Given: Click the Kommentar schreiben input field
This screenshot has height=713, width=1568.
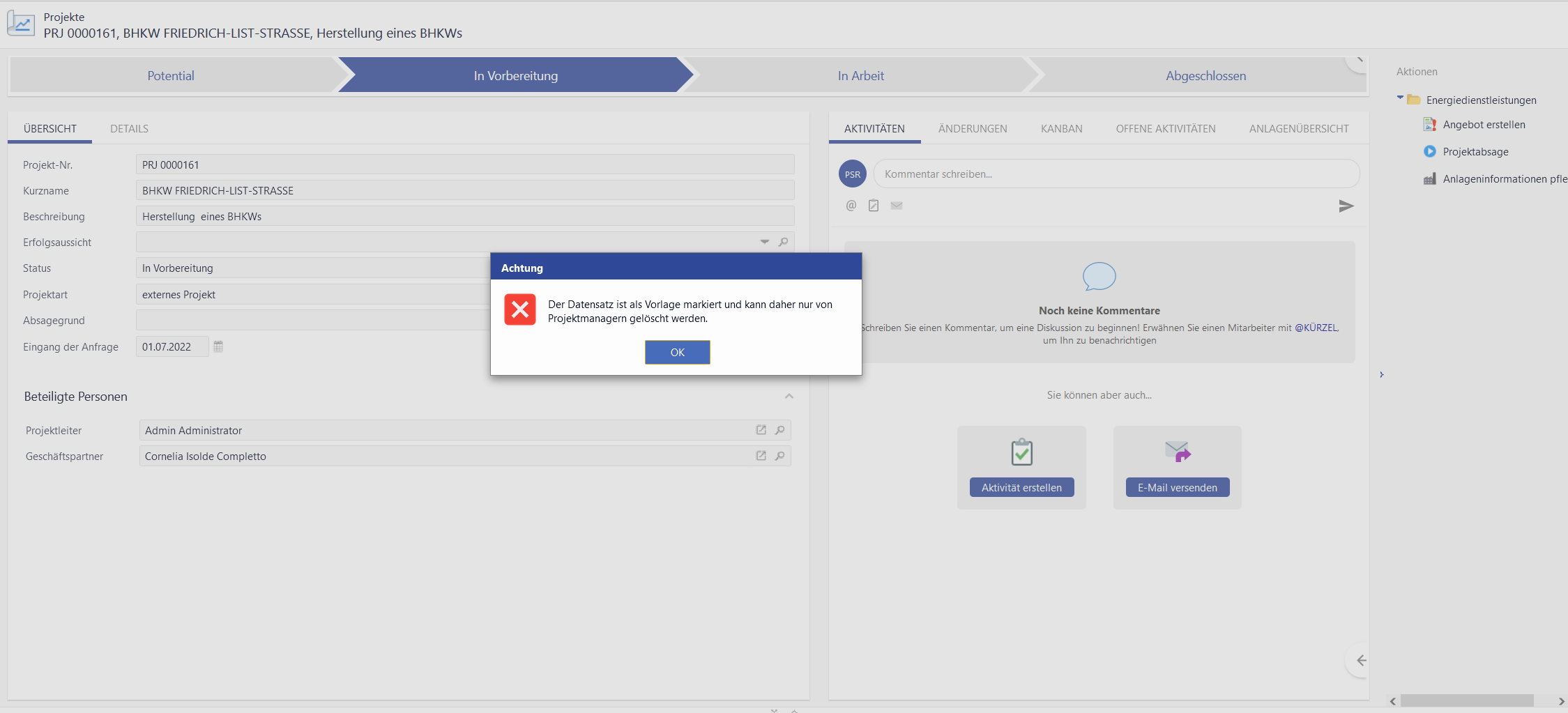Looking at the screenshot, I should (1116, 174).
